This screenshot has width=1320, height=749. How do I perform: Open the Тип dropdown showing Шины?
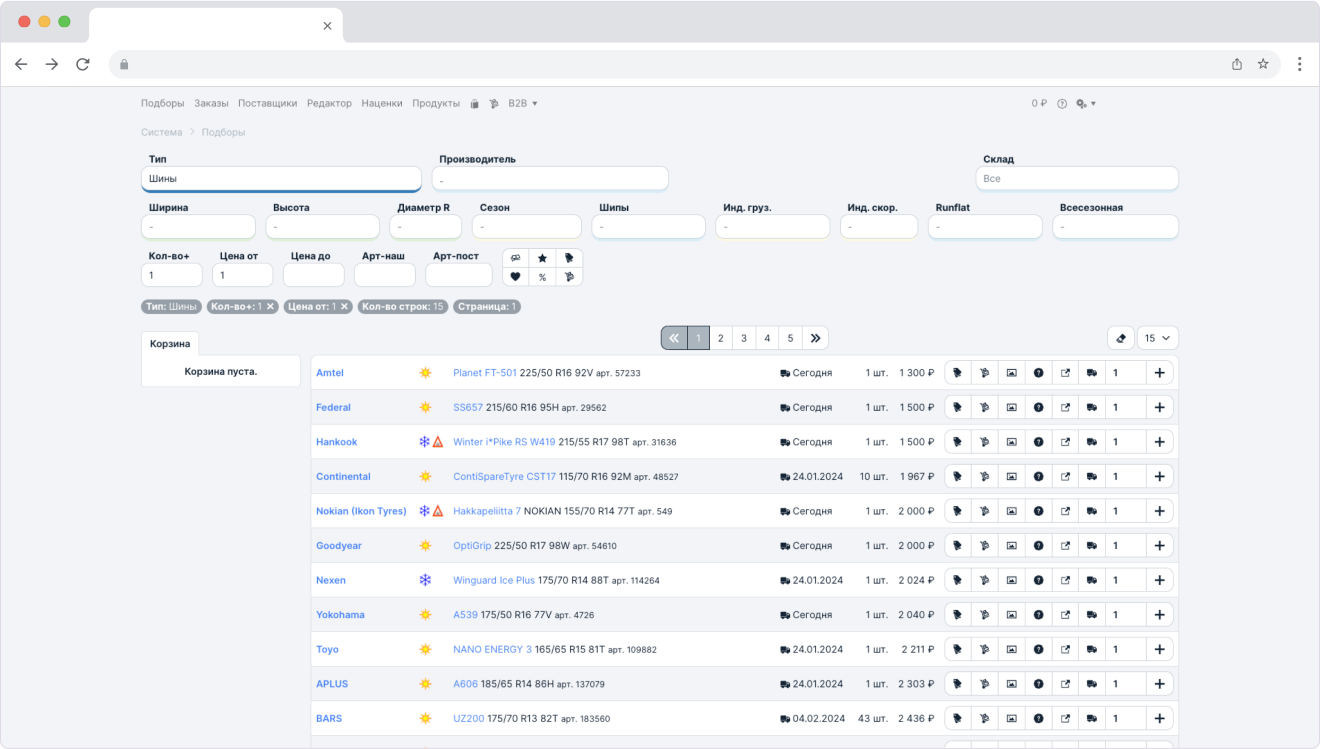(281, 178)
